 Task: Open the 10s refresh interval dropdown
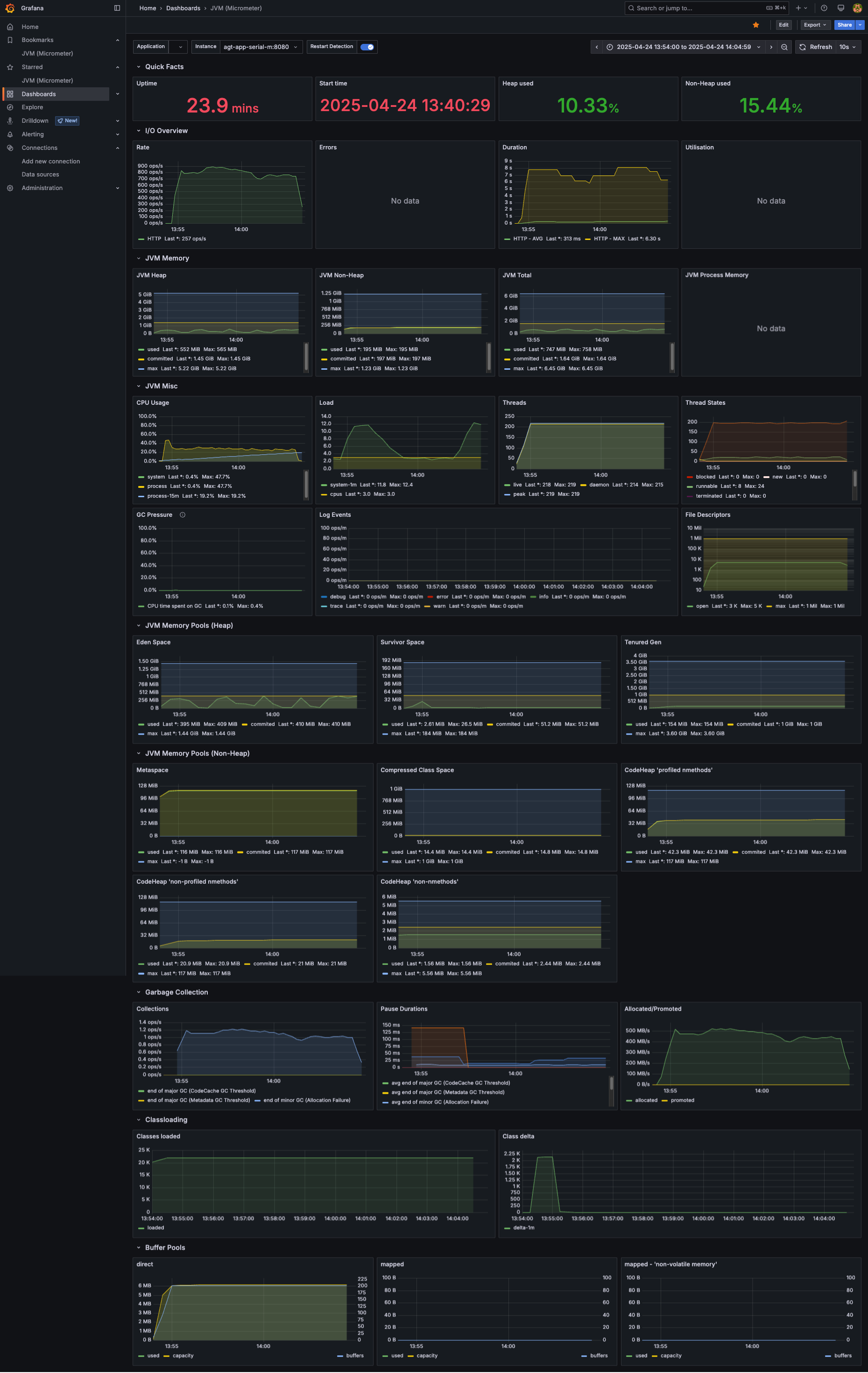[847, 47]
